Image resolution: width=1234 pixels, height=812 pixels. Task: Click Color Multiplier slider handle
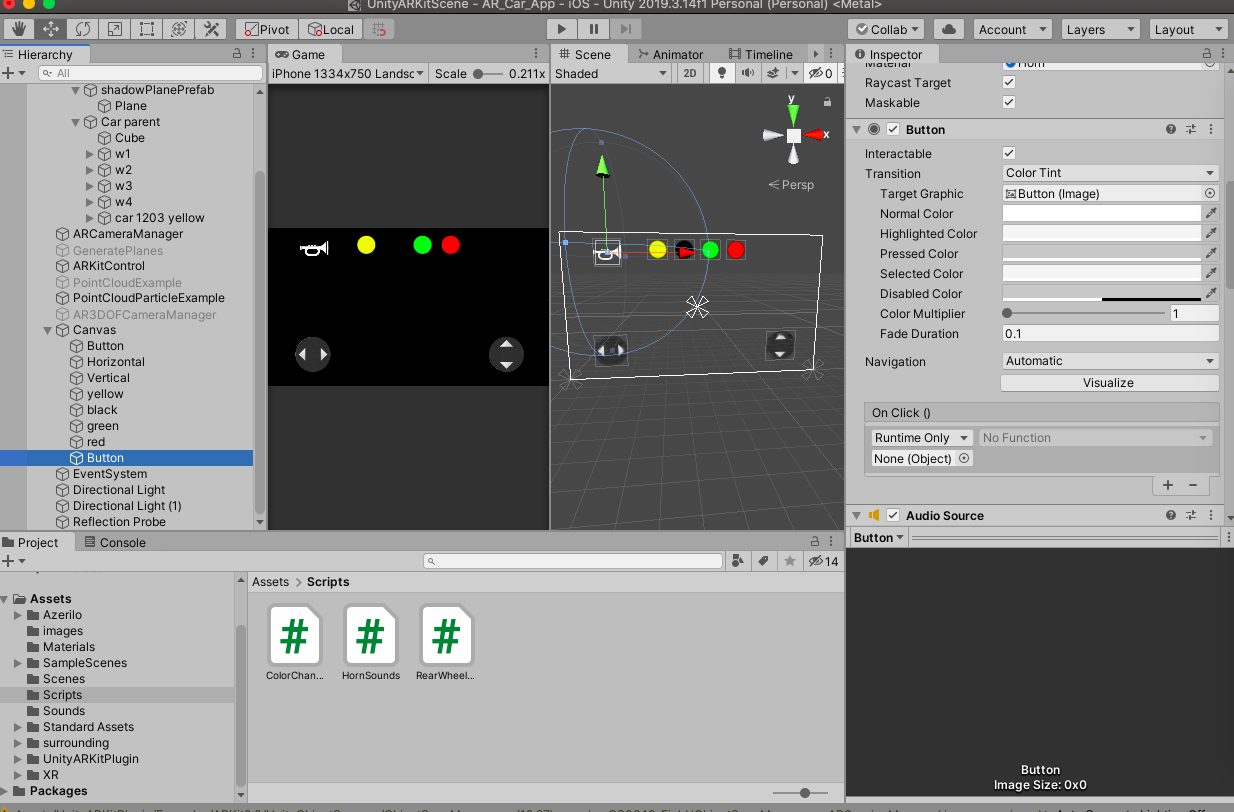[x=1008, y=313]
